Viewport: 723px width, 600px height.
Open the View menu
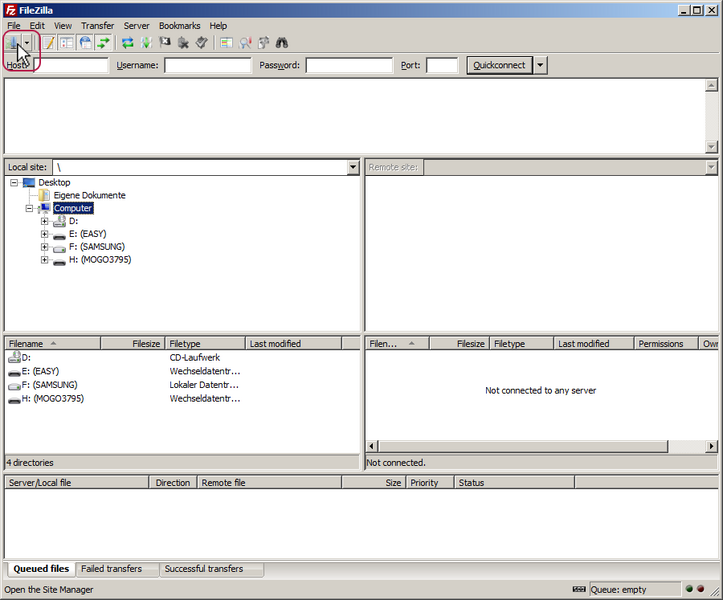[x=63, y=26]
